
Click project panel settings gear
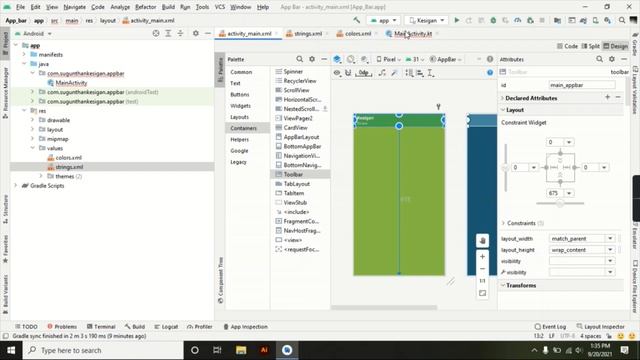[x=196, y=33]
